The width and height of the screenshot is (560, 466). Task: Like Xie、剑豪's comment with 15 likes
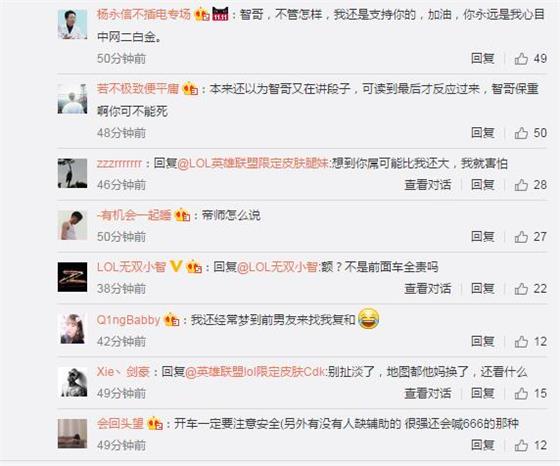point(521,394)
